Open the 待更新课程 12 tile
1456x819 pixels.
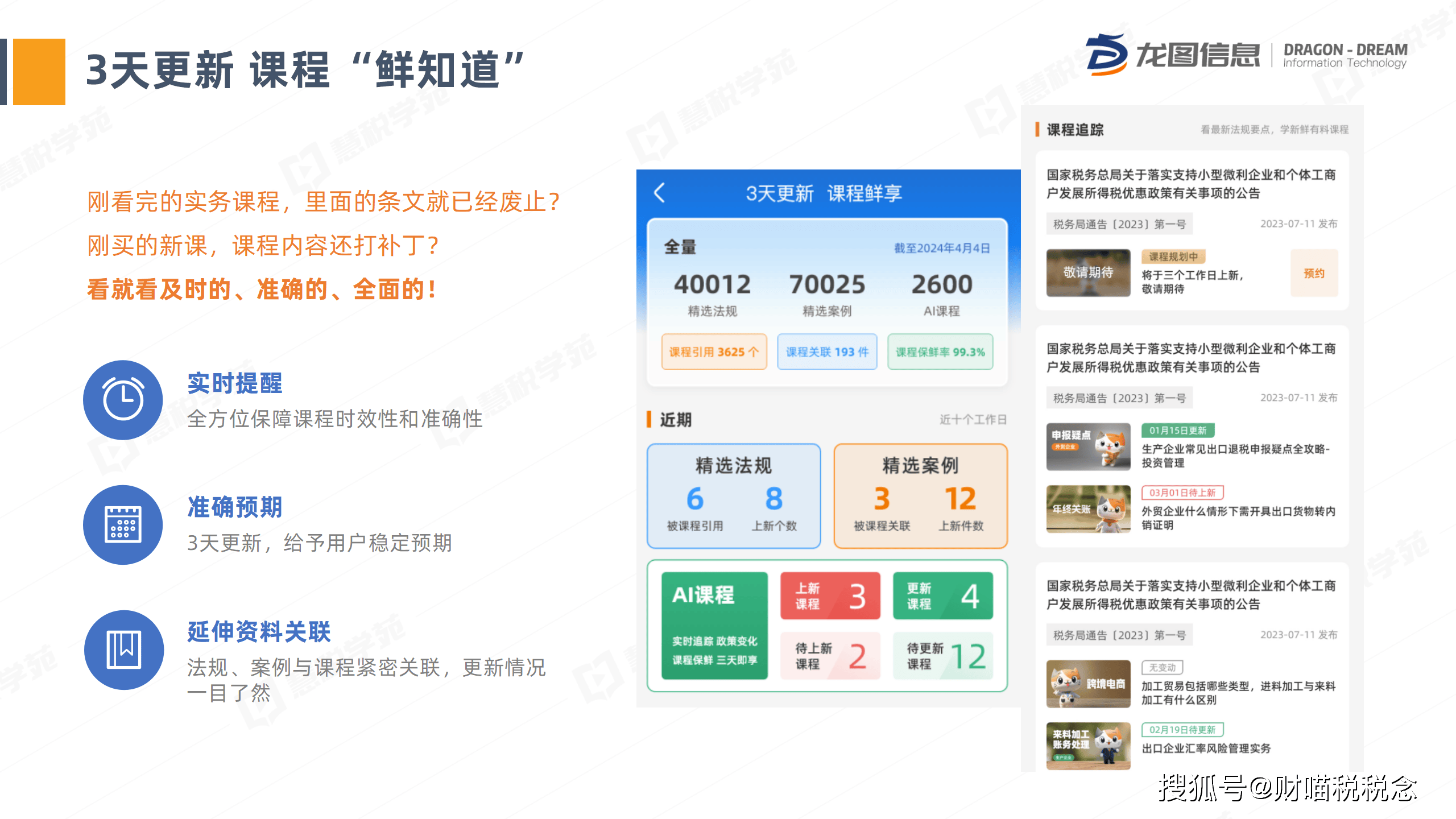tap(942, 656)
